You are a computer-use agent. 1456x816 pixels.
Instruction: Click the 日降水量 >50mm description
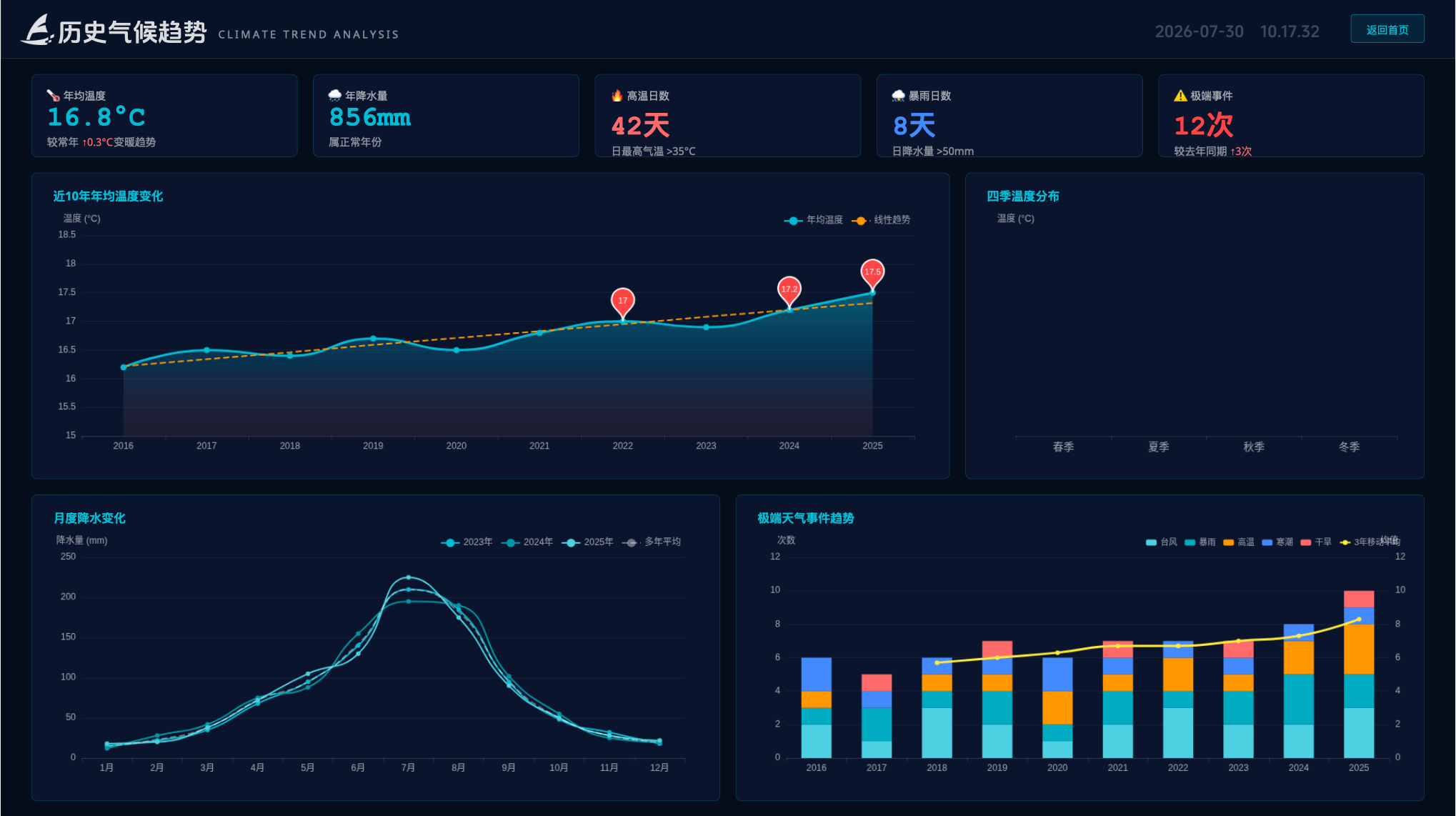[933, 151]
